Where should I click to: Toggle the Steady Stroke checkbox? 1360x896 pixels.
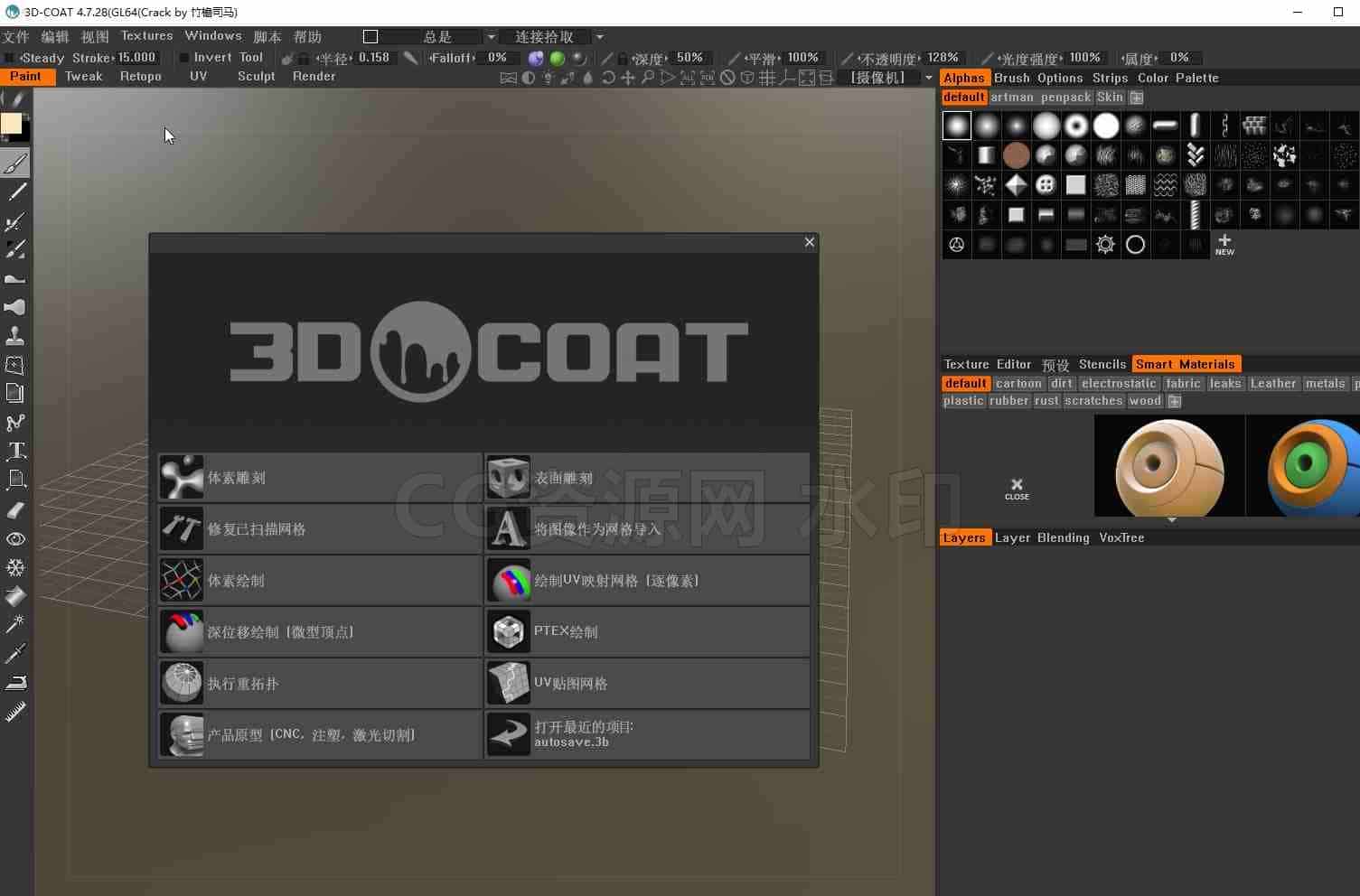pyautogui.click(x=10, y=58)
